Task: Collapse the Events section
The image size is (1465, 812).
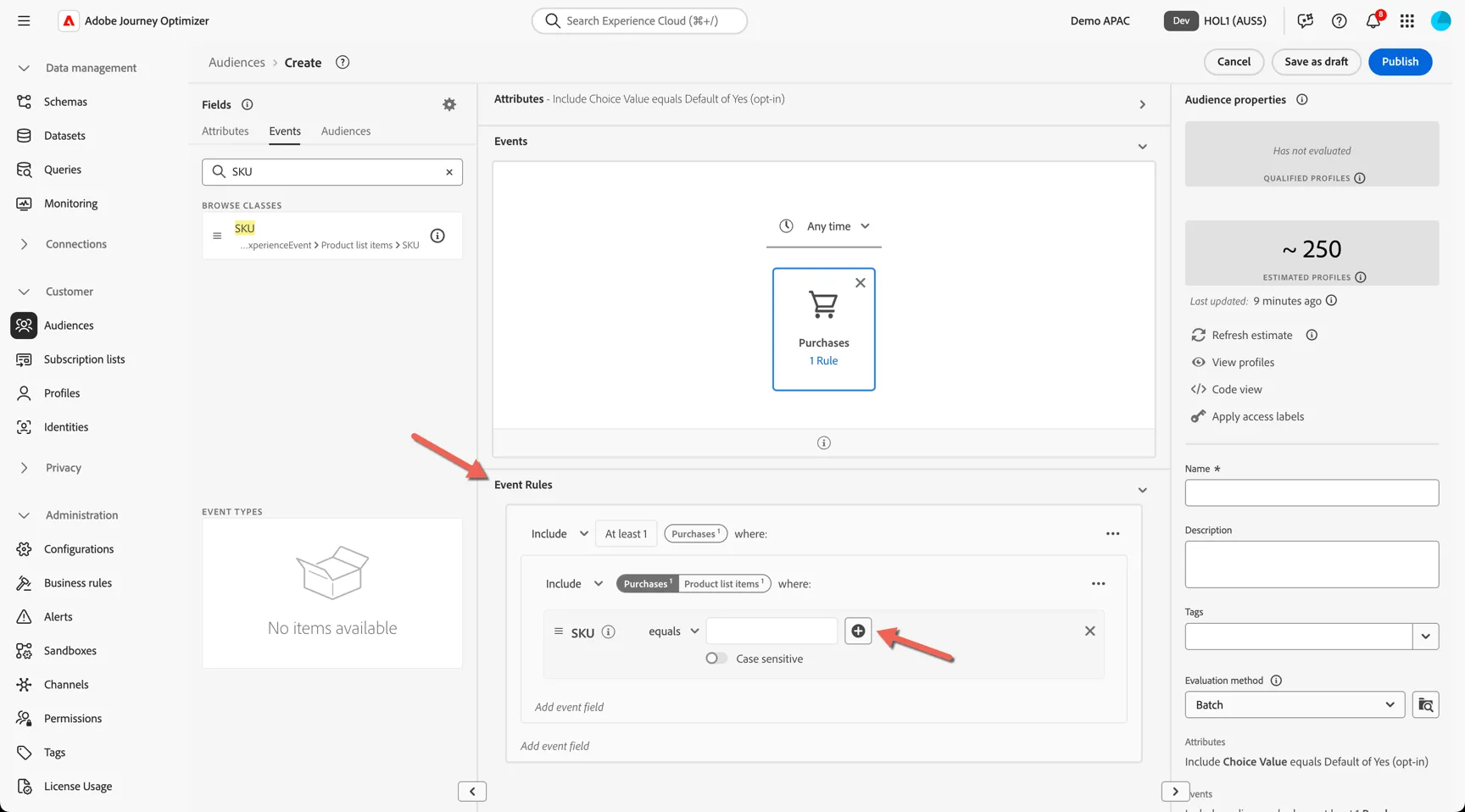Action: coord(1142,147)
